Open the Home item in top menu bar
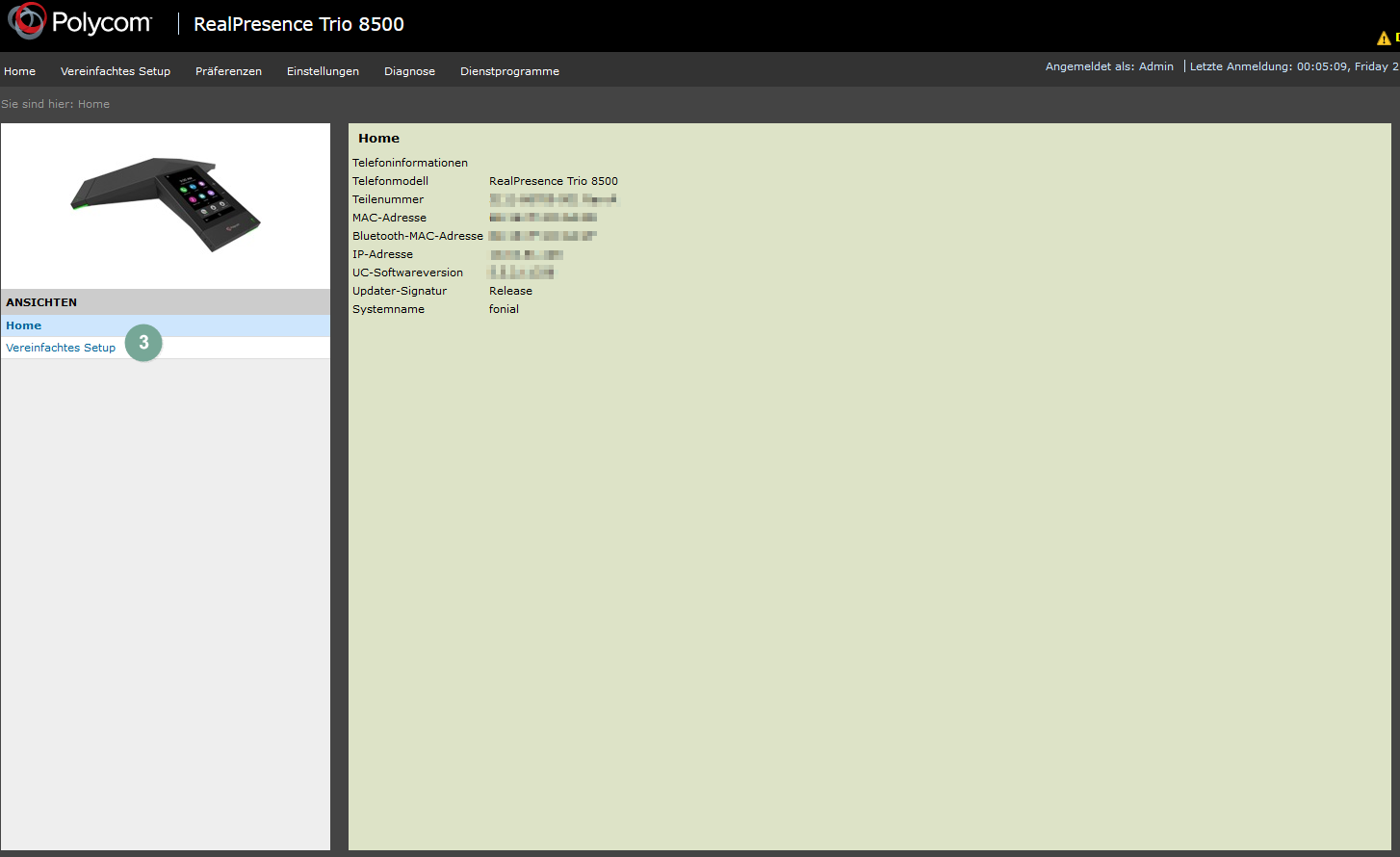This screenshot has height=857, width=1400. [20, 71]
